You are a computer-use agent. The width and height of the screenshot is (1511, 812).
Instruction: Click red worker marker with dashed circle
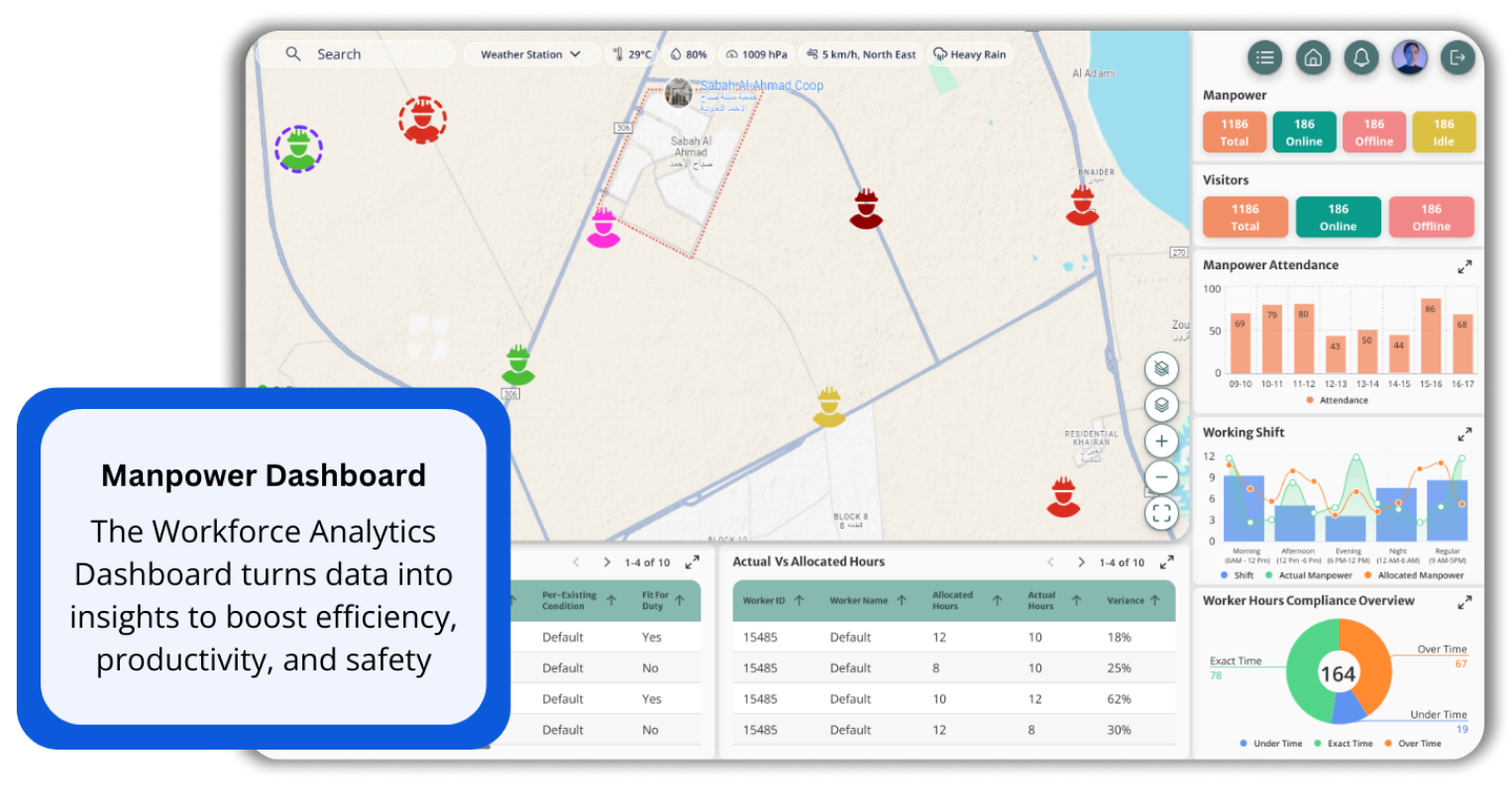[x=423, y=121]
